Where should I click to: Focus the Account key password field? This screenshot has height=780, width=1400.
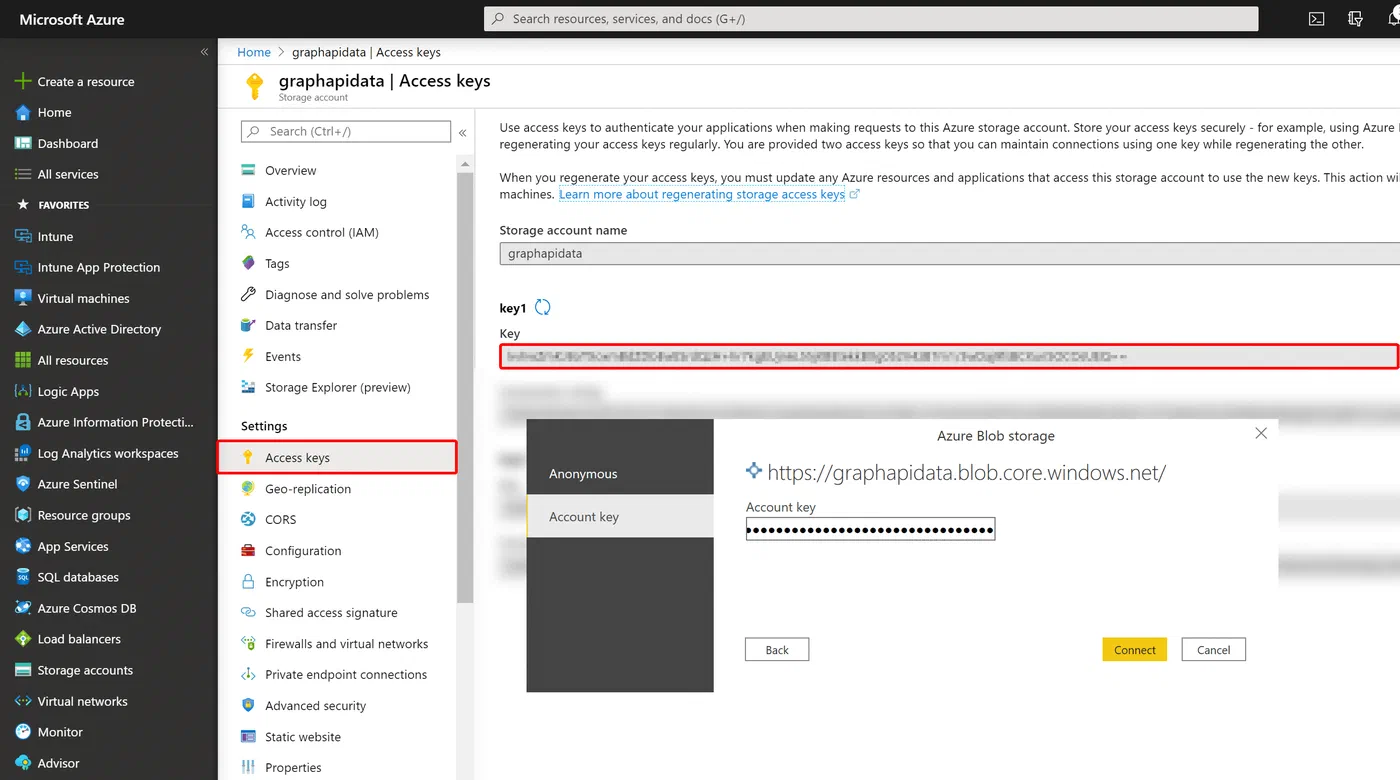tap(870, 530)
